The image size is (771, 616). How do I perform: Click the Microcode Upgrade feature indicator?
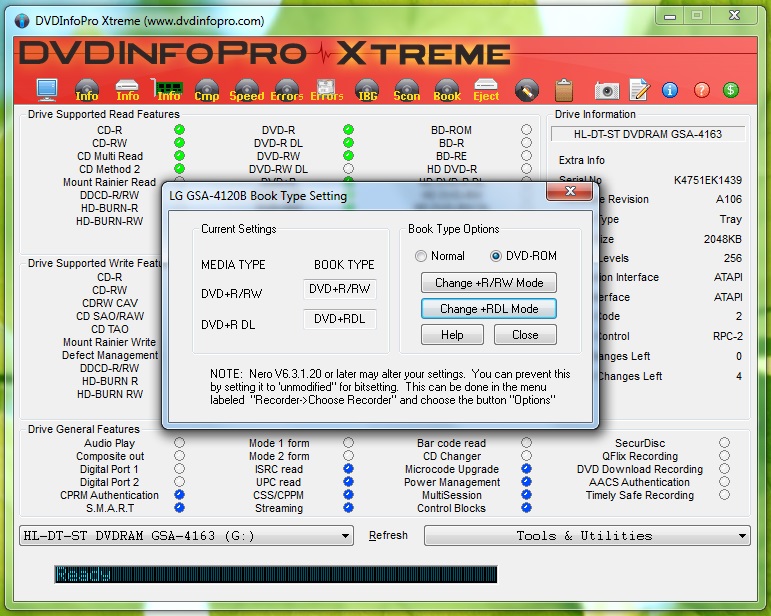coord(526,469)
